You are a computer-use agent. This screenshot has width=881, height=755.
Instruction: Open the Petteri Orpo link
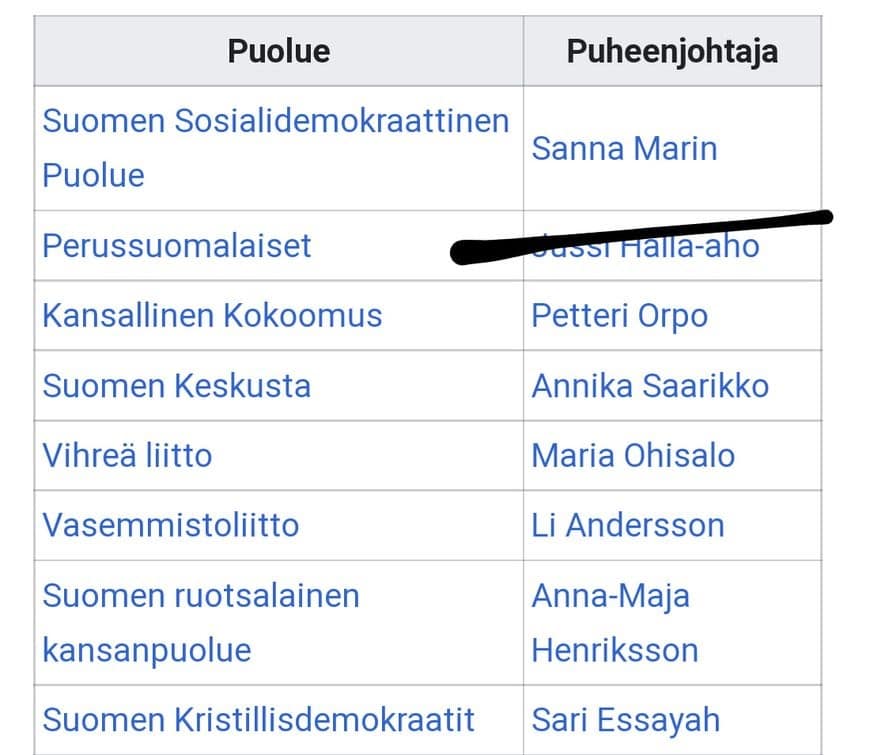point(619,316)
